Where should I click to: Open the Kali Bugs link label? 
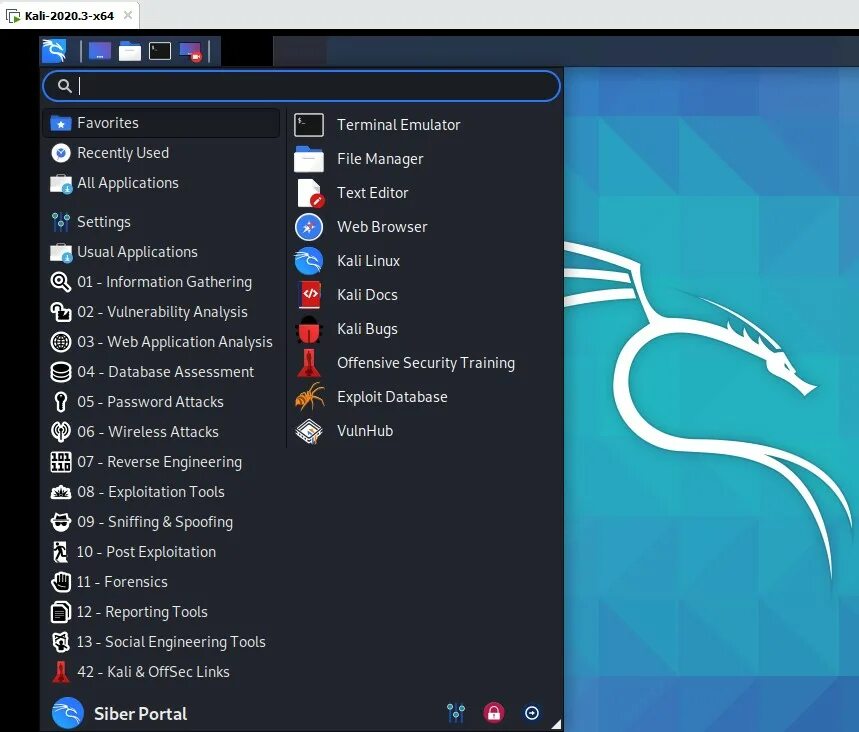coord(367,329)
